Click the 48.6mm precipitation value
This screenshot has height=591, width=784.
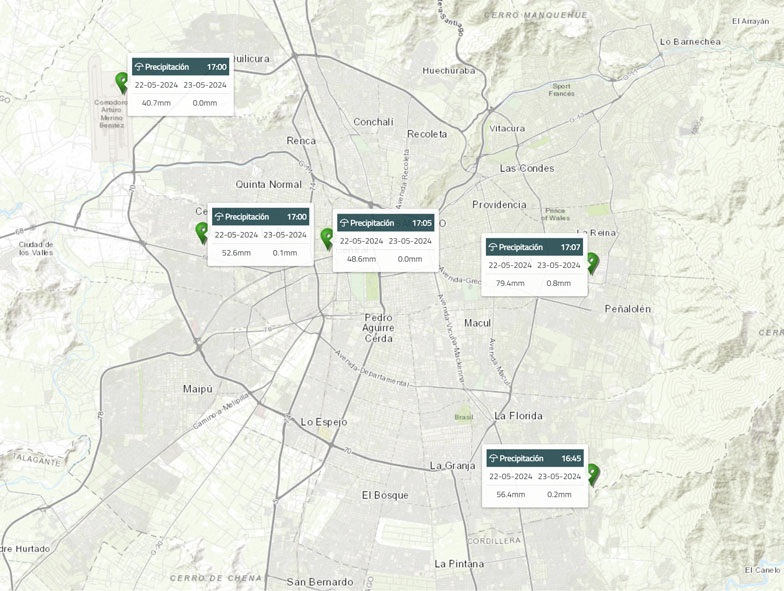pyautogui.click(x=361, y=259)
